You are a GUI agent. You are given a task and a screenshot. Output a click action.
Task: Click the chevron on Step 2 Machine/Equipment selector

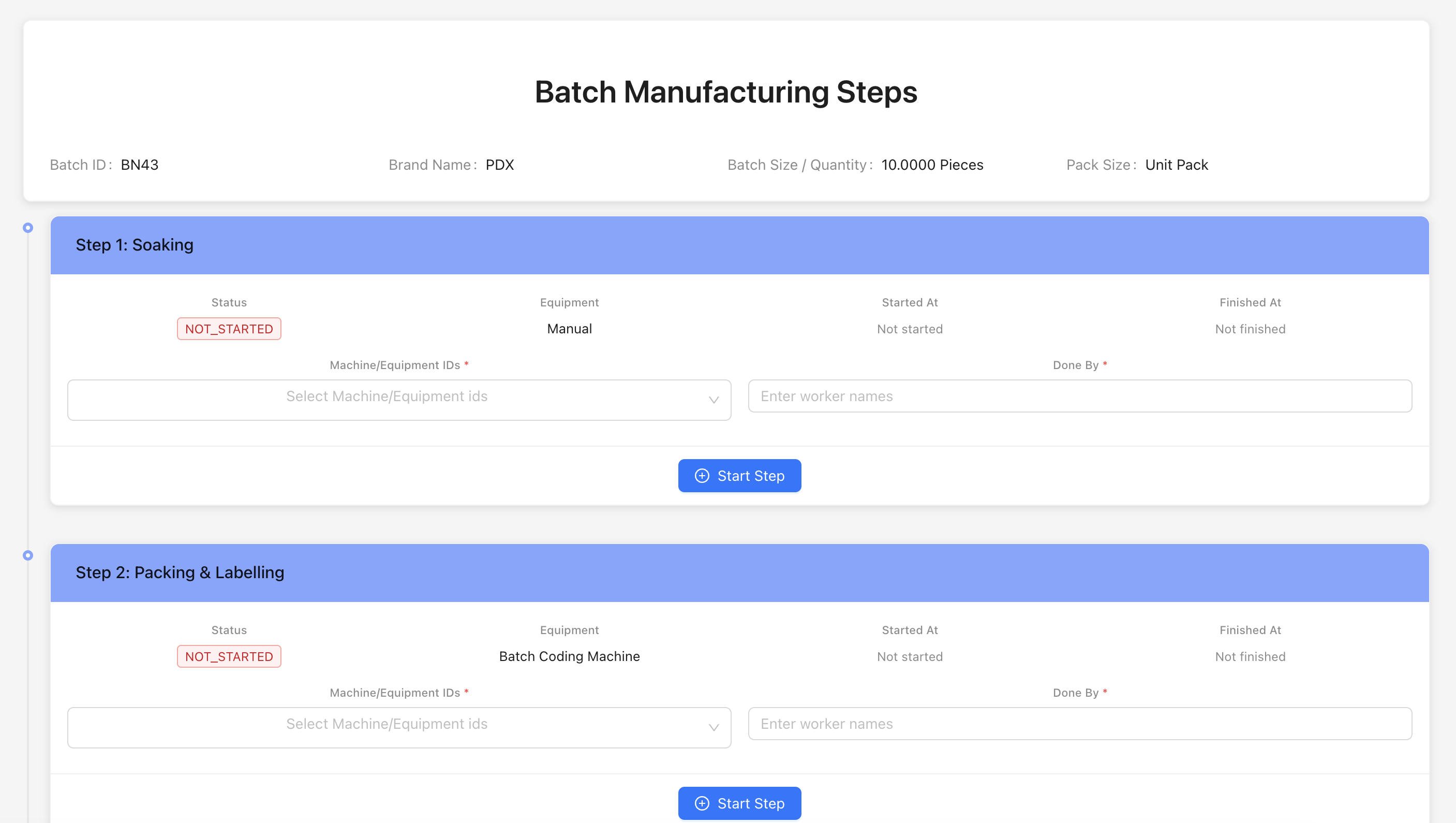tap(713, 727)
